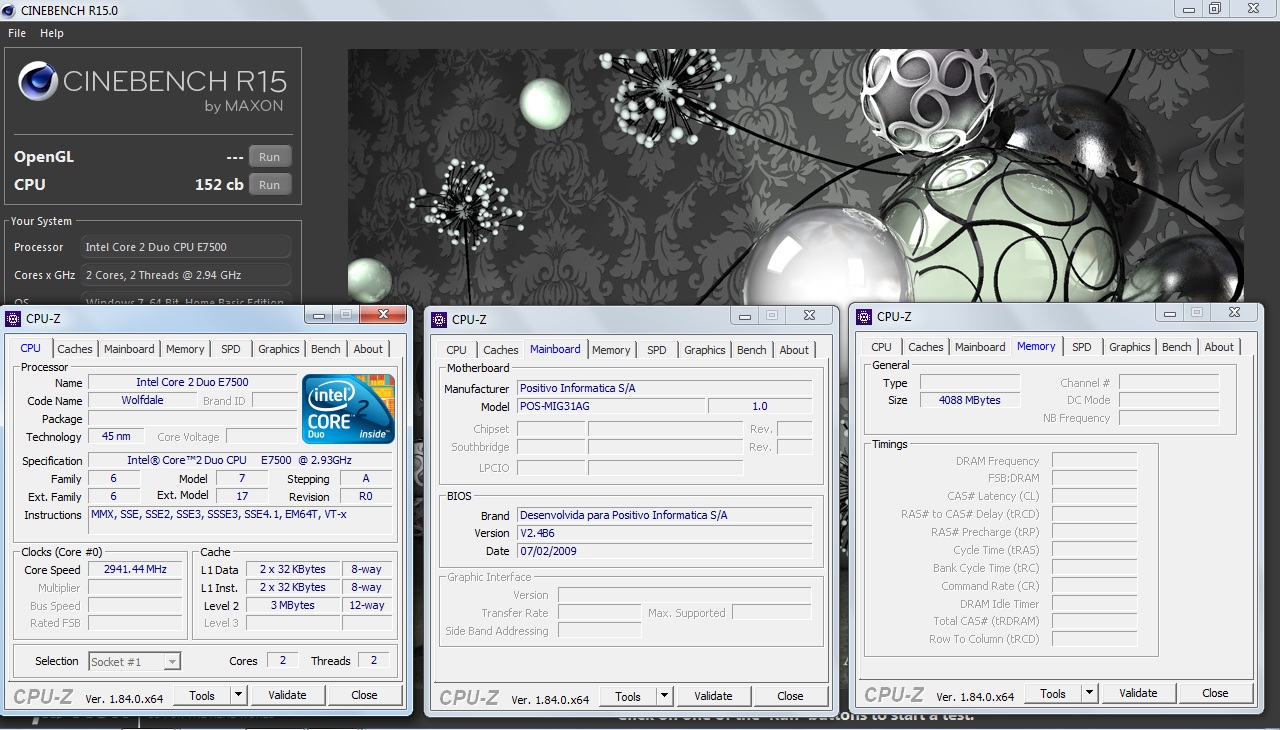Select Memory tab in middle CPU-Z window
1280x730 pixels.
pyautogui.click(x=611, y=350)
